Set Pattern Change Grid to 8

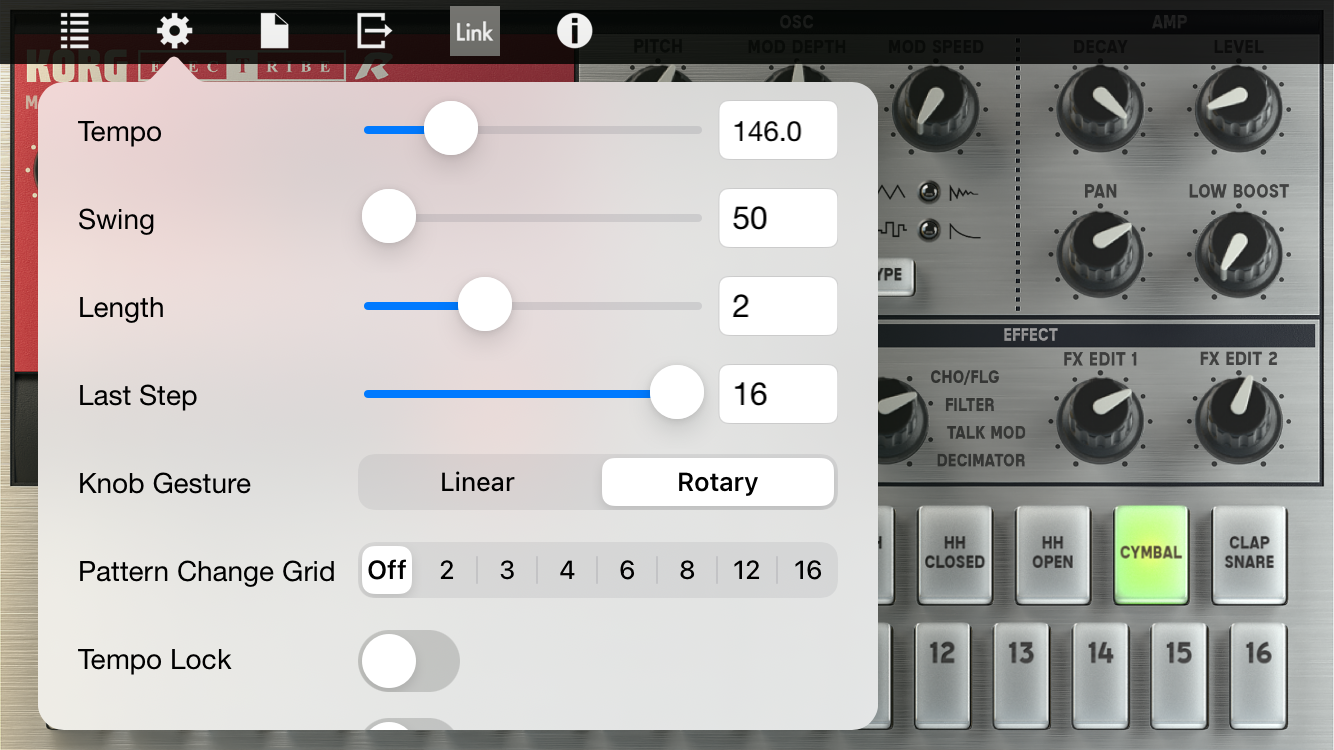pos(687,570)
